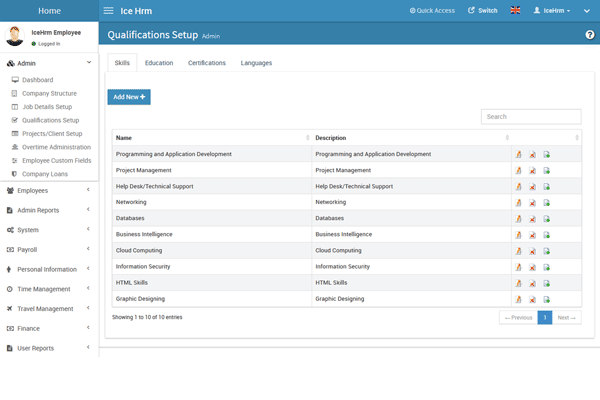Click the copy icon for Databases row
The height and width of the screenshot is (400, 600).
[546, 218]
